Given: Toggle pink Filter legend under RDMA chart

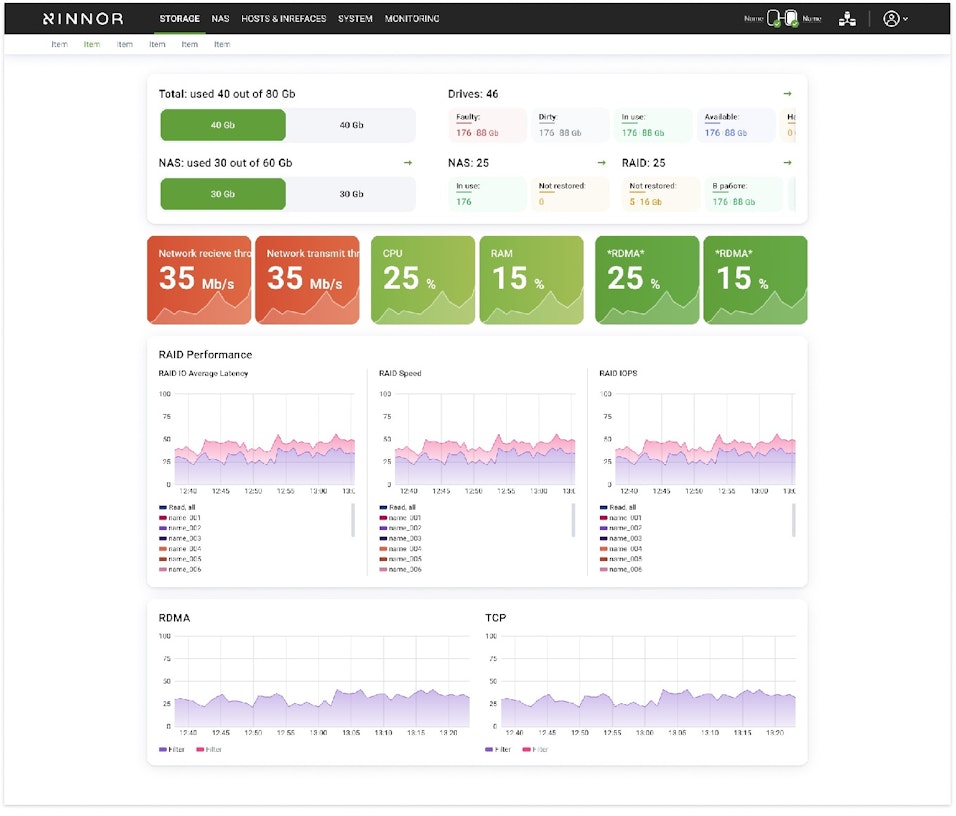Looking at the screenshot, I should pos(212,749).
